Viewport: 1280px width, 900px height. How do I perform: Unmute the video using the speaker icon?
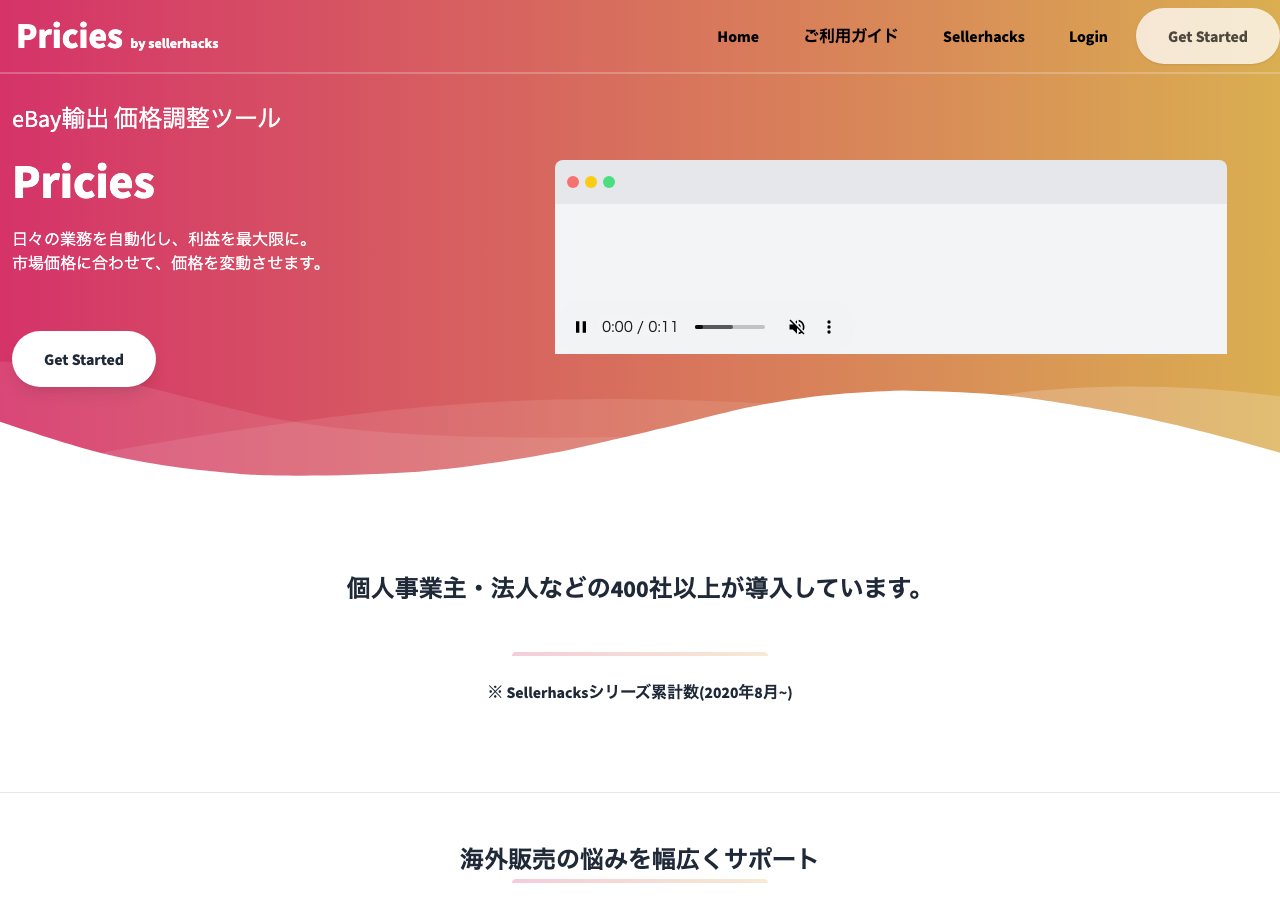(797, 327)
